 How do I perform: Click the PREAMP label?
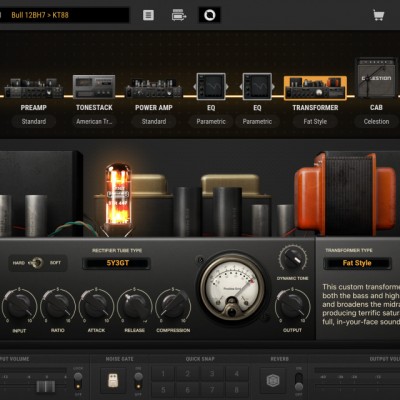[34, 108]
